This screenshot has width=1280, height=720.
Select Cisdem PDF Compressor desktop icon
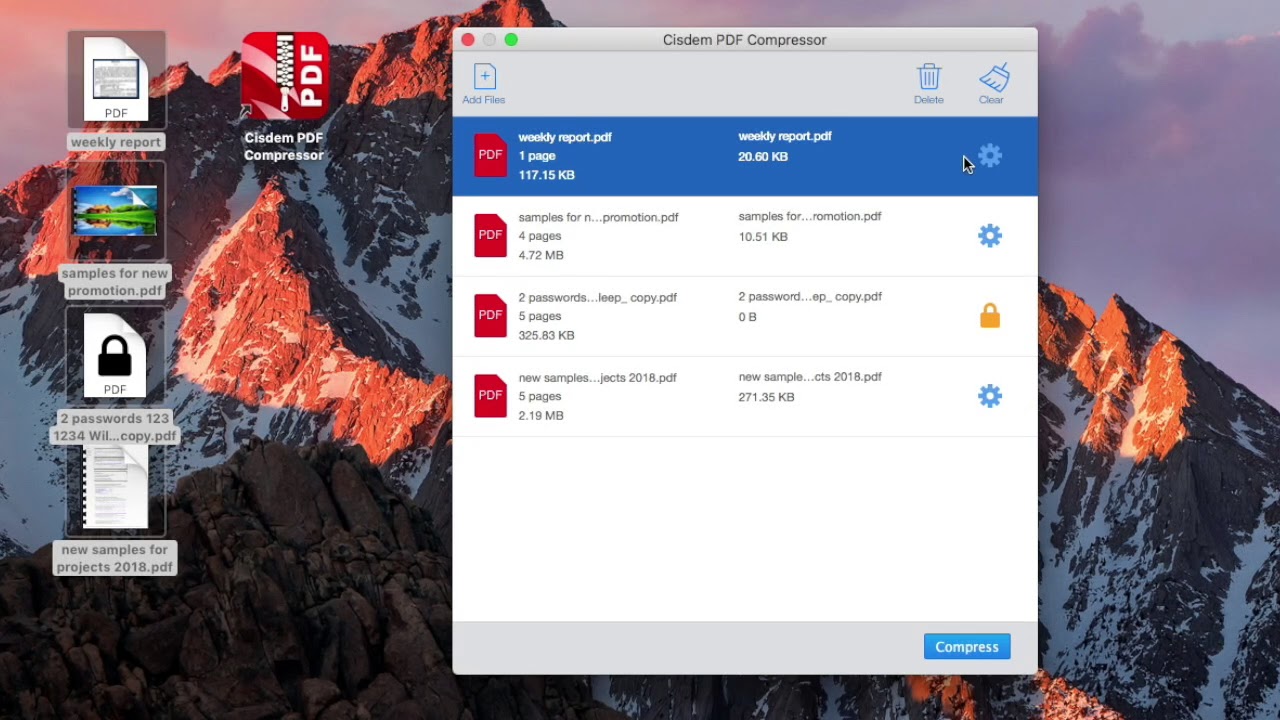pyautogui.click(x=285, y=76)
